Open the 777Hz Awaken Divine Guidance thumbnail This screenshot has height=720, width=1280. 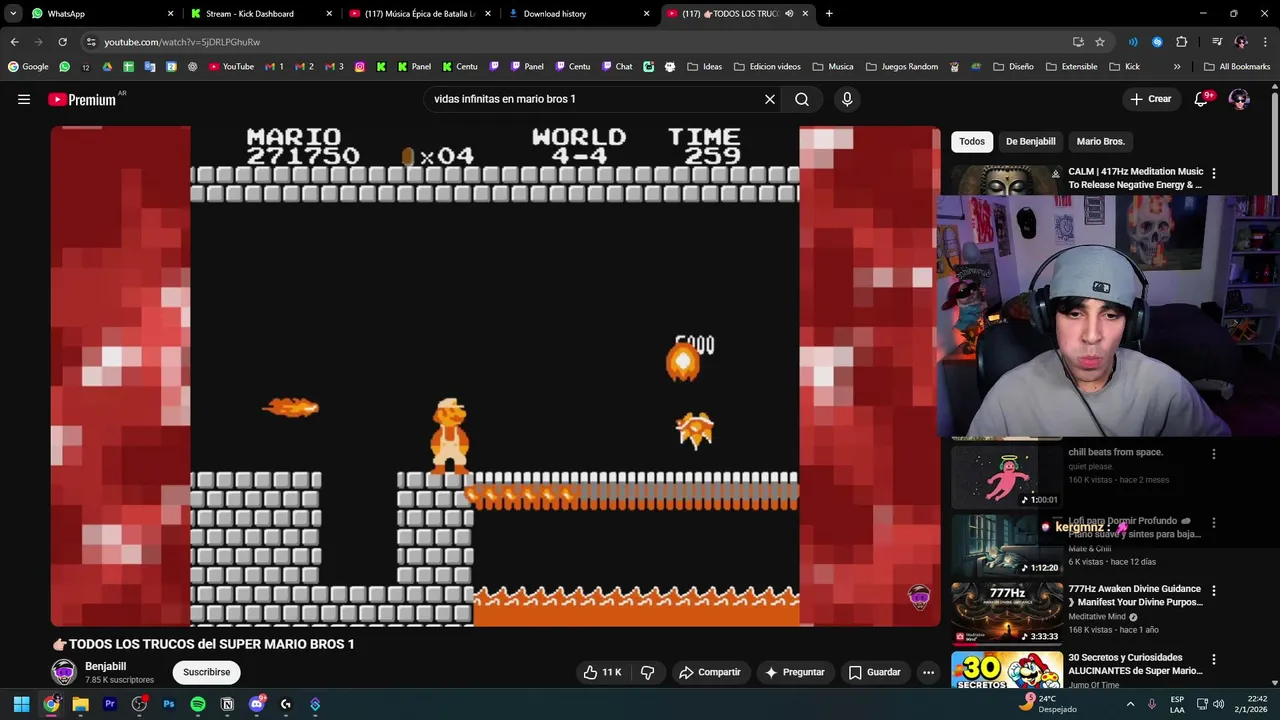[x=1007, y=613]
